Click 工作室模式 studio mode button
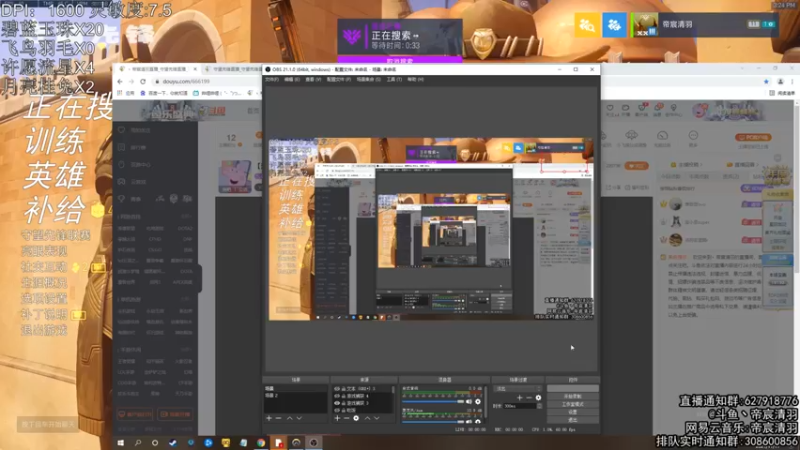 click(572, 404)
